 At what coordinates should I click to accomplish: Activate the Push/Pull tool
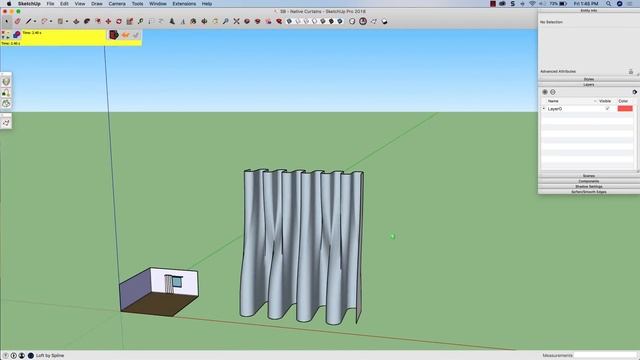pyautogui.click(x=76, y=21)
